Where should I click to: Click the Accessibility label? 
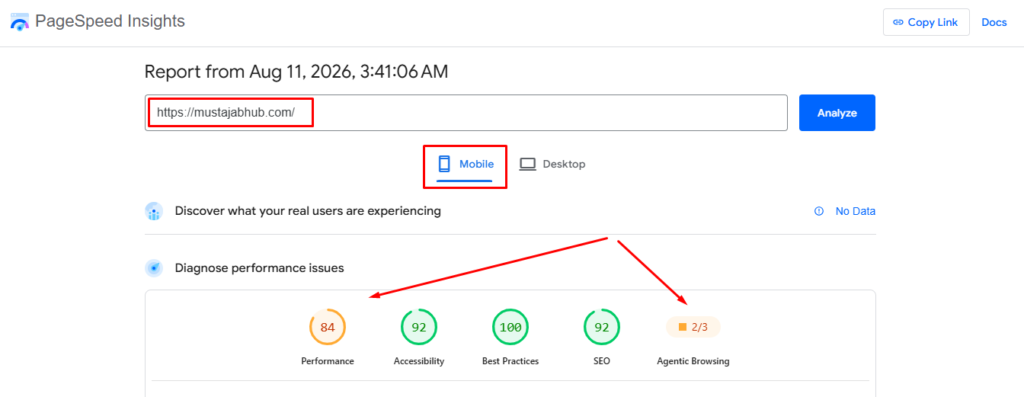tap(419, 361)
